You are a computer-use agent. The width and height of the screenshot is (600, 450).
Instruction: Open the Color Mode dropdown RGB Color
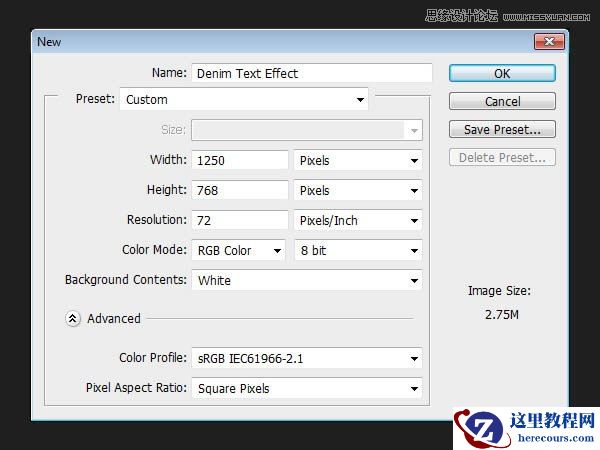click(238, 250)
